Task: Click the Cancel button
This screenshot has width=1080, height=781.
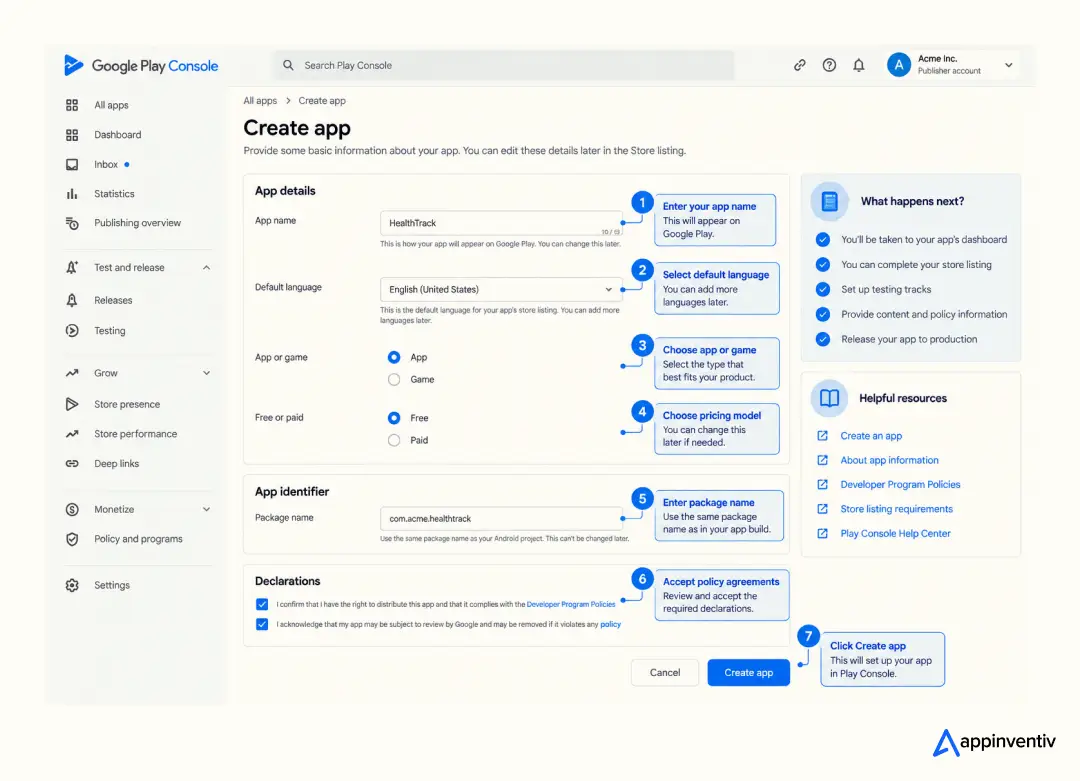Action: 665,672
